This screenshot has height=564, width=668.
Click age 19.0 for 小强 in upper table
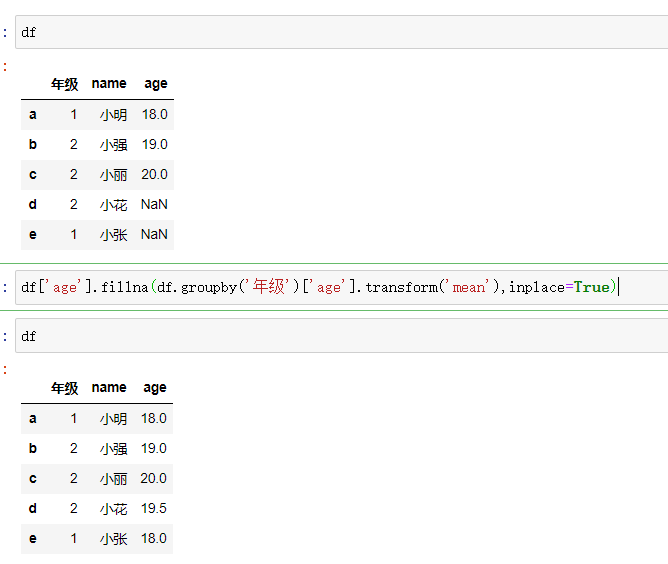155,144
